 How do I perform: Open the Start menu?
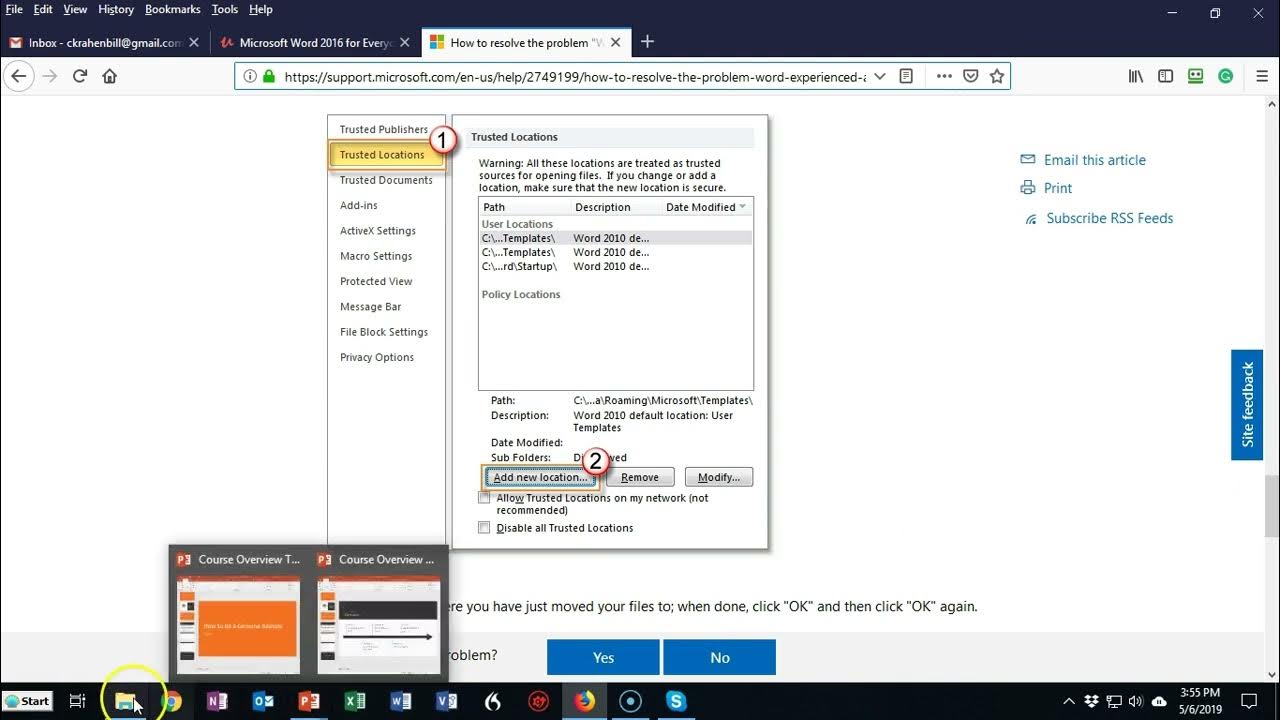pyautogui.click(x=27, y=701)
